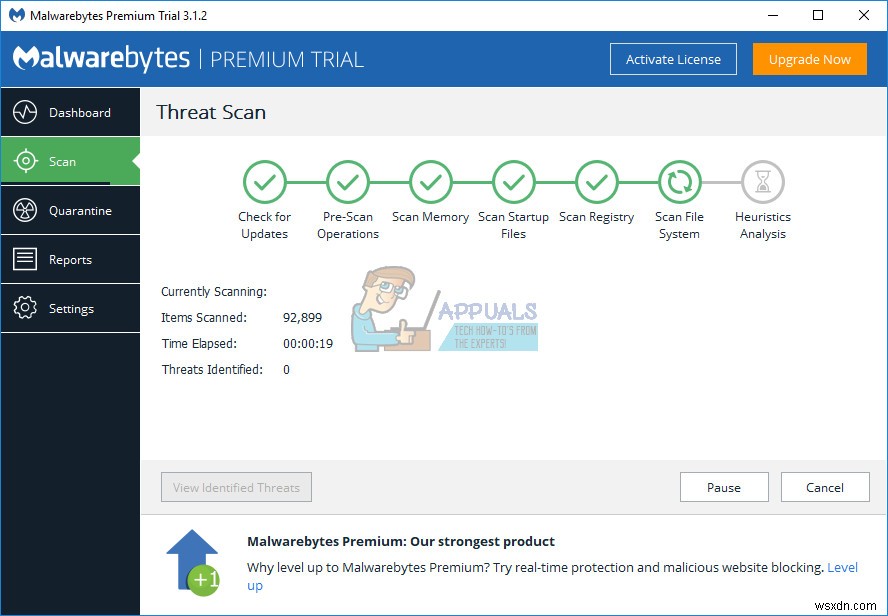888x616 pixels.
Task: Click the Pre-Scan Operations checkmark circle
Action: point(348,182)
